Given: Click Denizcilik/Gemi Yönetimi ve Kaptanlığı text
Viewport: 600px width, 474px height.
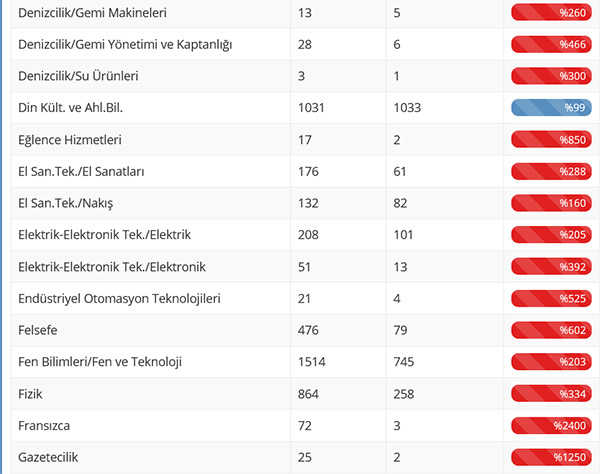Looking at the screenshot, I should click(x=126, y=45).
